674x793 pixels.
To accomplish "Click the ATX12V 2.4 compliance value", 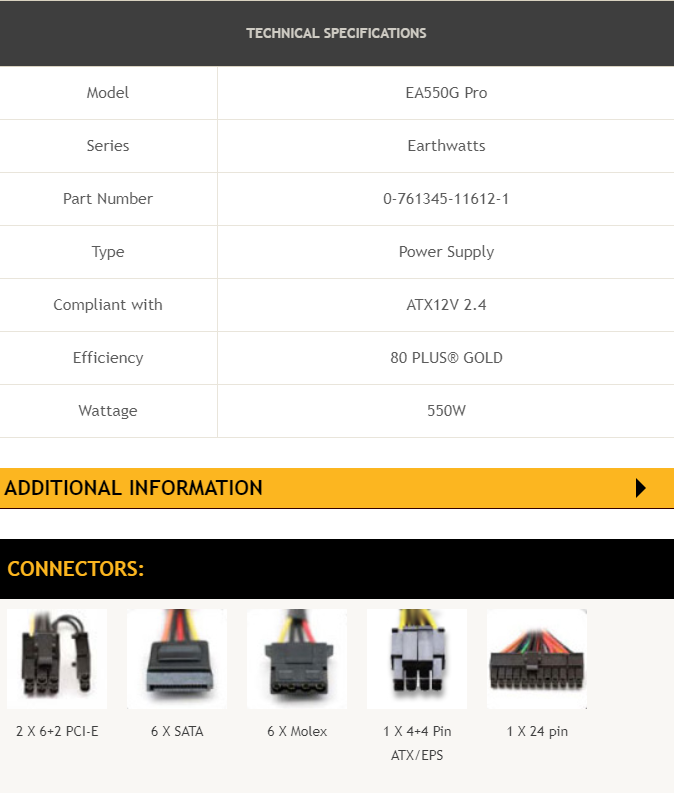I will click(446, 305).
